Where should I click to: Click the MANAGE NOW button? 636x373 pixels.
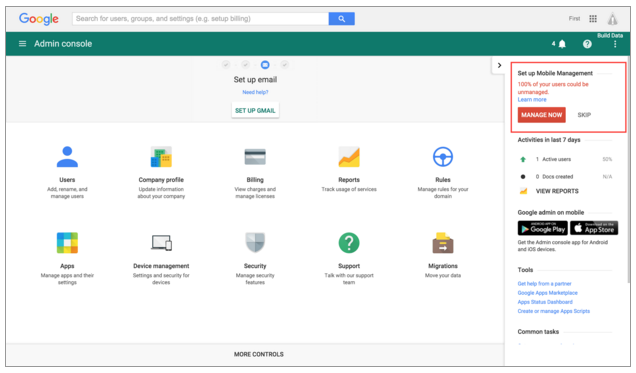[x=541, y=115]
